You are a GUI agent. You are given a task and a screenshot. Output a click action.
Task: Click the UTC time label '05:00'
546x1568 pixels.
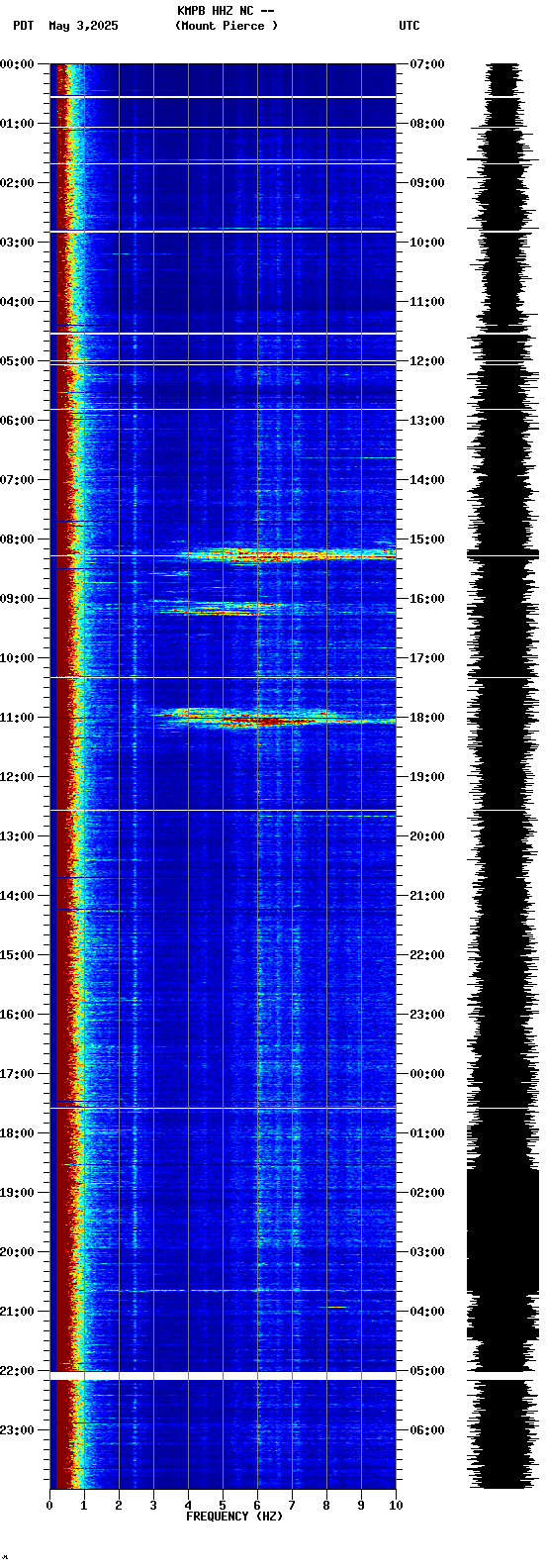[x=427, y=1371]
